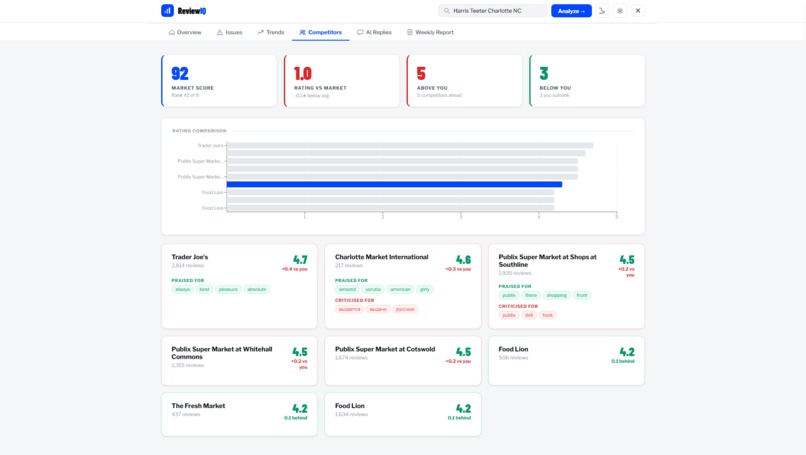Click the first Russian criticism tag under Charlotte Market
Screen dimensions: 806x455
(x=350, y=309)
